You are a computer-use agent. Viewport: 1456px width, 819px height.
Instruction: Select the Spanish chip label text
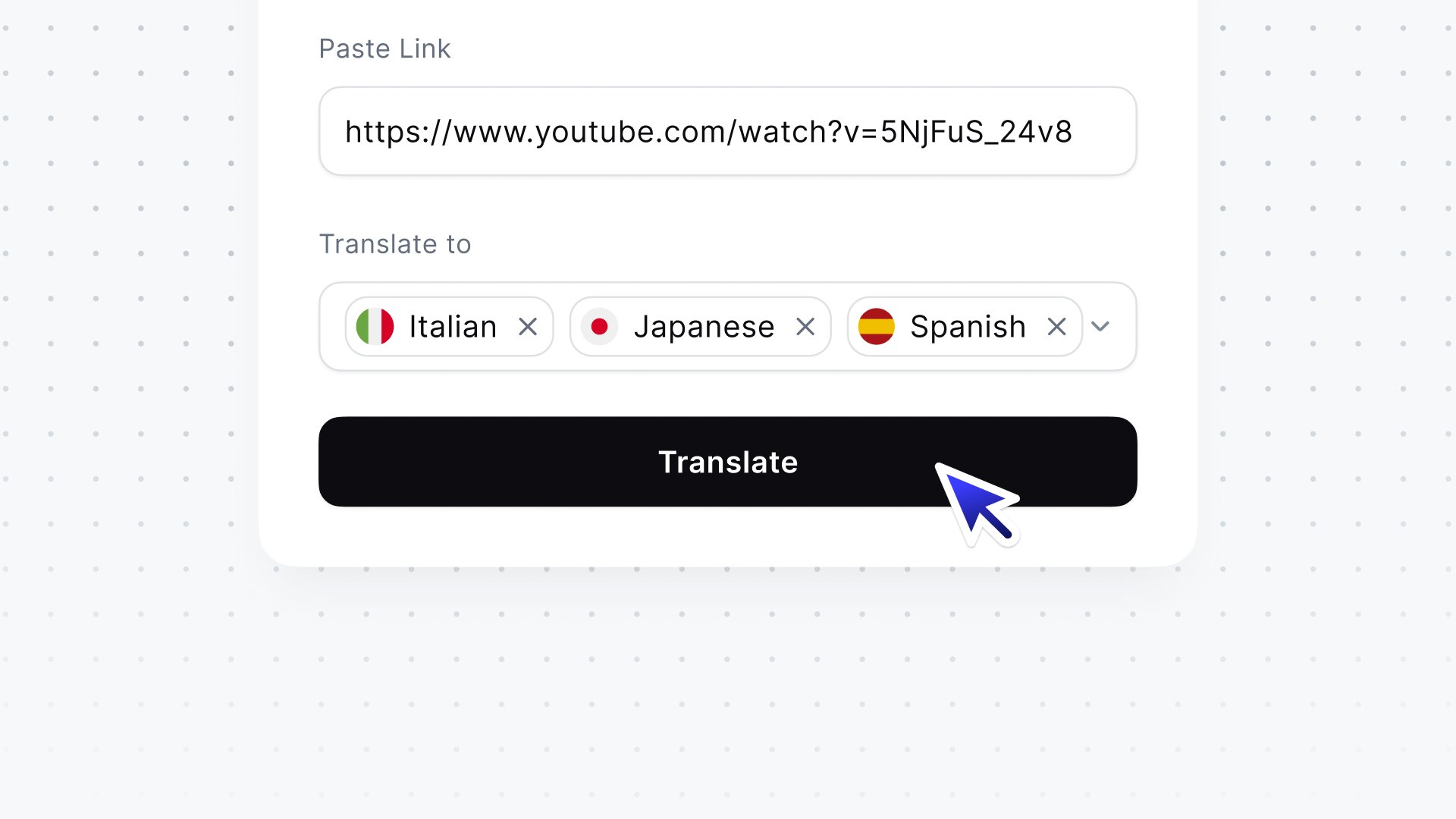coord(968,328)
